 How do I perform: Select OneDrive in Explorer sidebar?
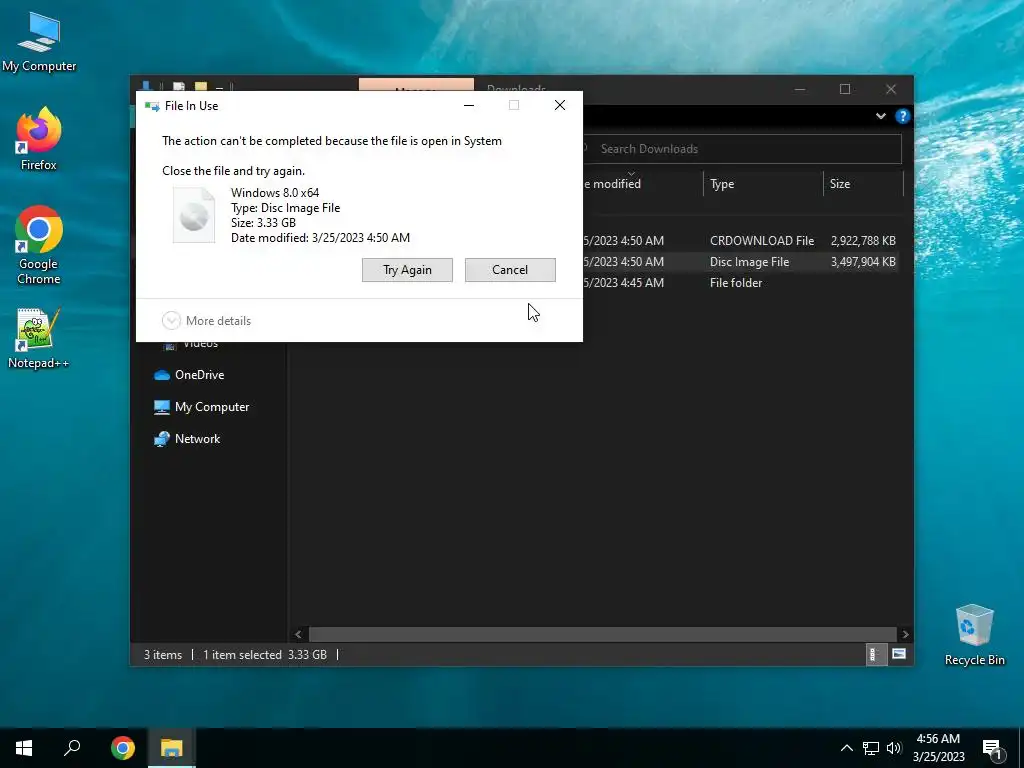coord(189,375)
